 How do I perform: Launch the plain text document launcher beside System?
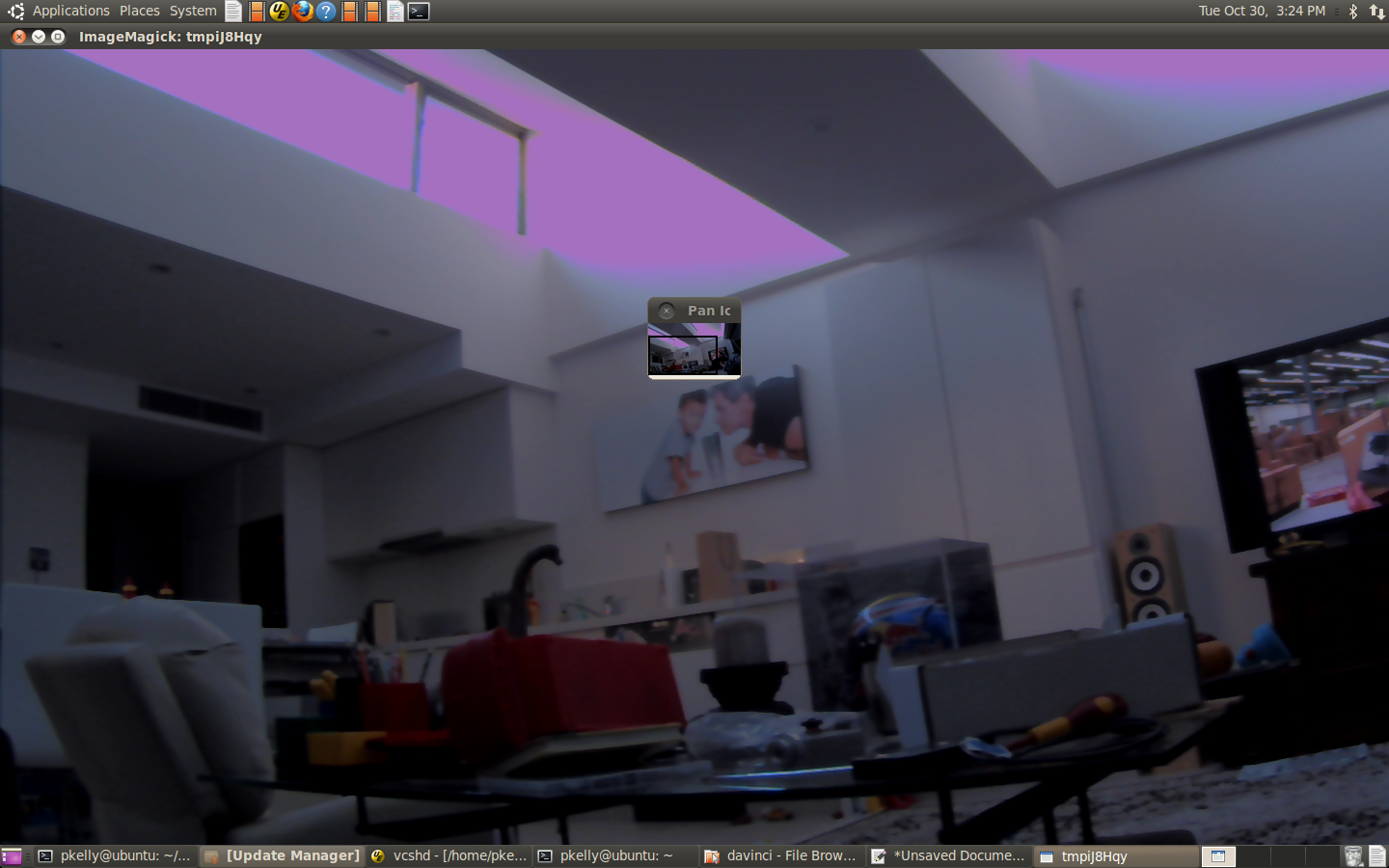click(233, 11)
